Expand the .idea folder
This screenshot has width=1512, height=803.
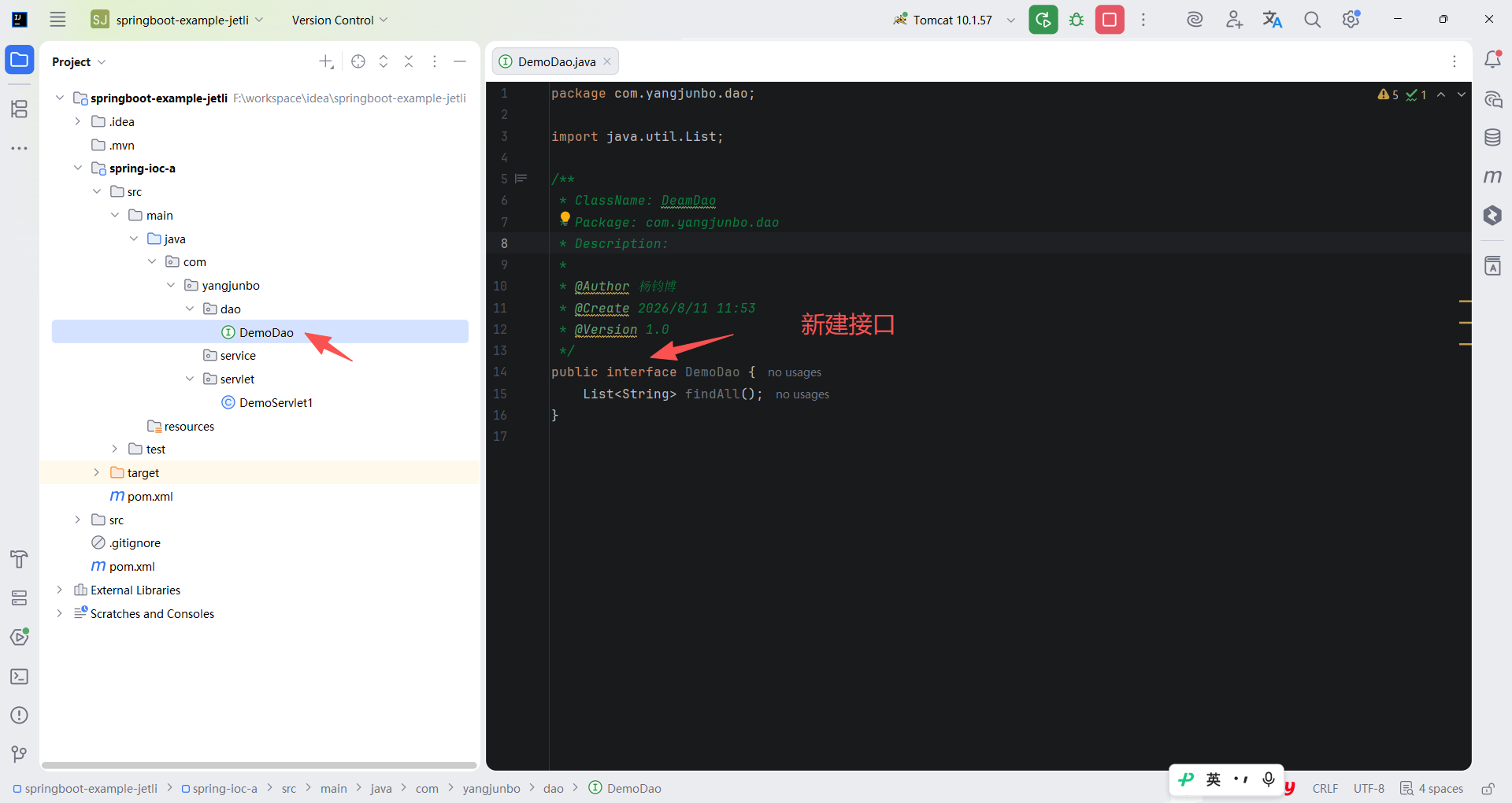(77, 121)
